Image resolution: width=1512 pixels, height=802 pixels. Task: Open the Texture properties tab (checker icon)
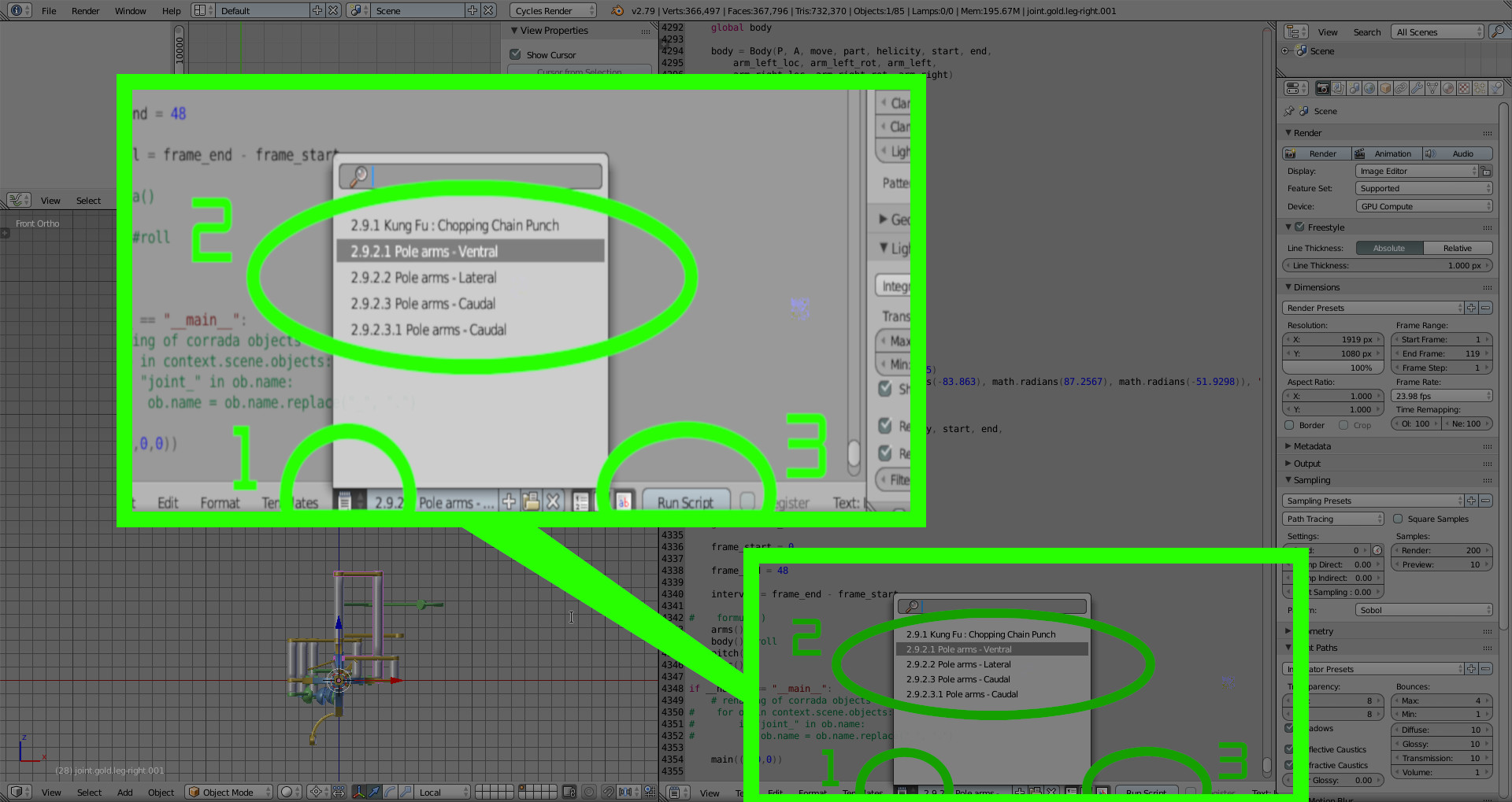click(1465, 88)
